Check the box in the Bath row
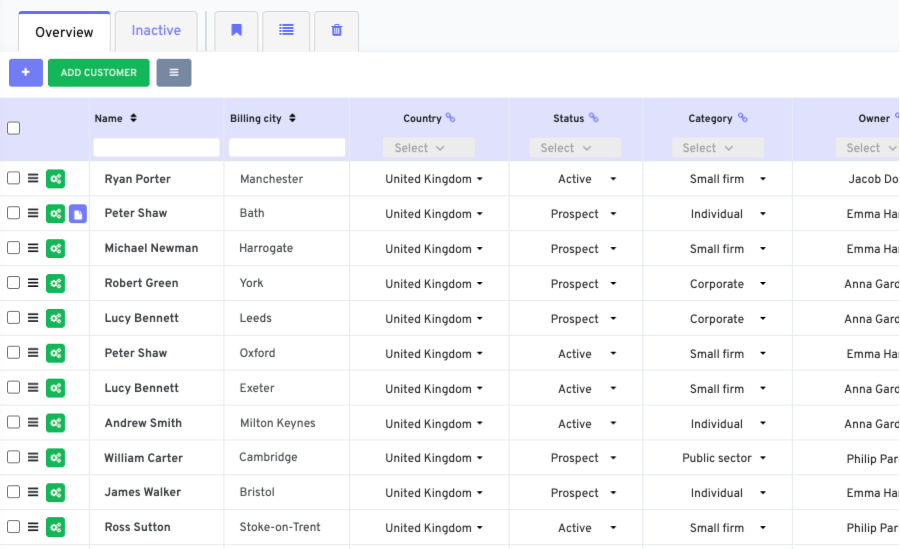Image resolution: width=900 pixels, height=549 pixels. point(13,213)
